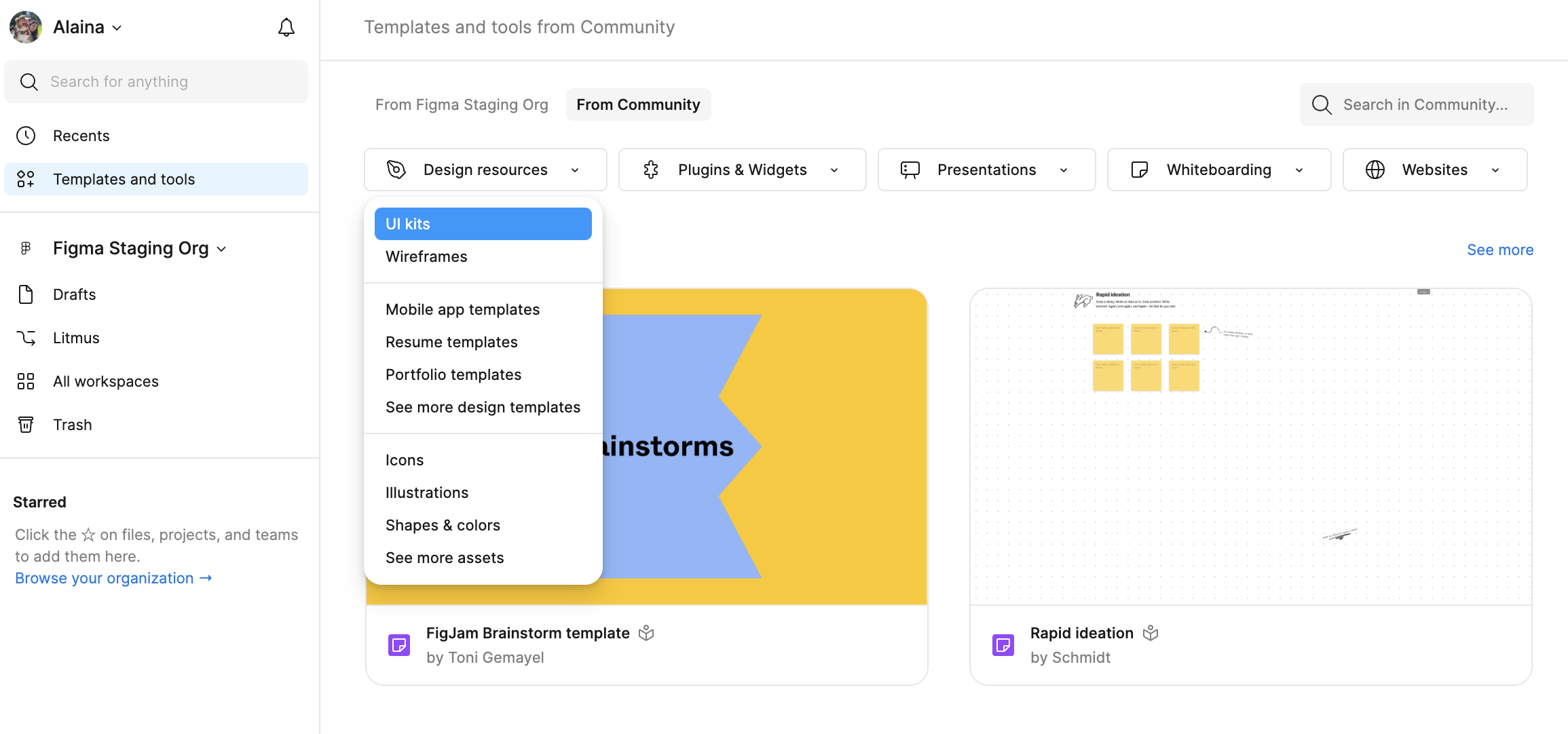Image resolution: width=1568 pixels, height=734 pixels.
Task: Click the Templates and tools grid icon
Action: pyautogui.click(x=26, y=179)
